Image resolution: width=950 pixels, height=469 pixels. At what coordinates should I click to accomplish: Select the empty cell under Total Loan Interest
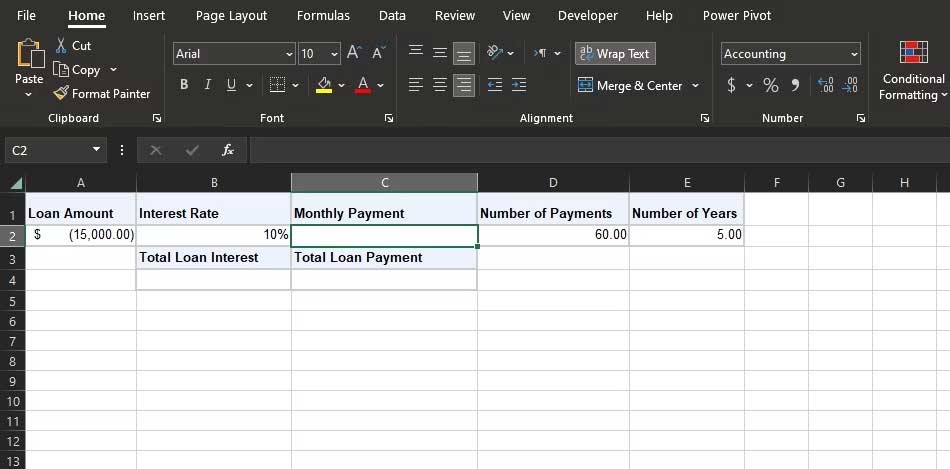point(213,280)
